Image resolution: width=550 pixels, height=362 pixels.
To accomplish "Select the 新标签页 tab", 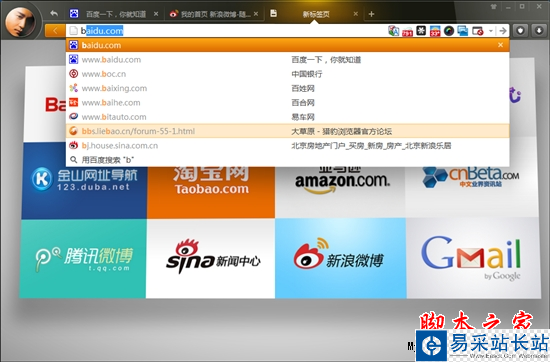I will (315, 14).
